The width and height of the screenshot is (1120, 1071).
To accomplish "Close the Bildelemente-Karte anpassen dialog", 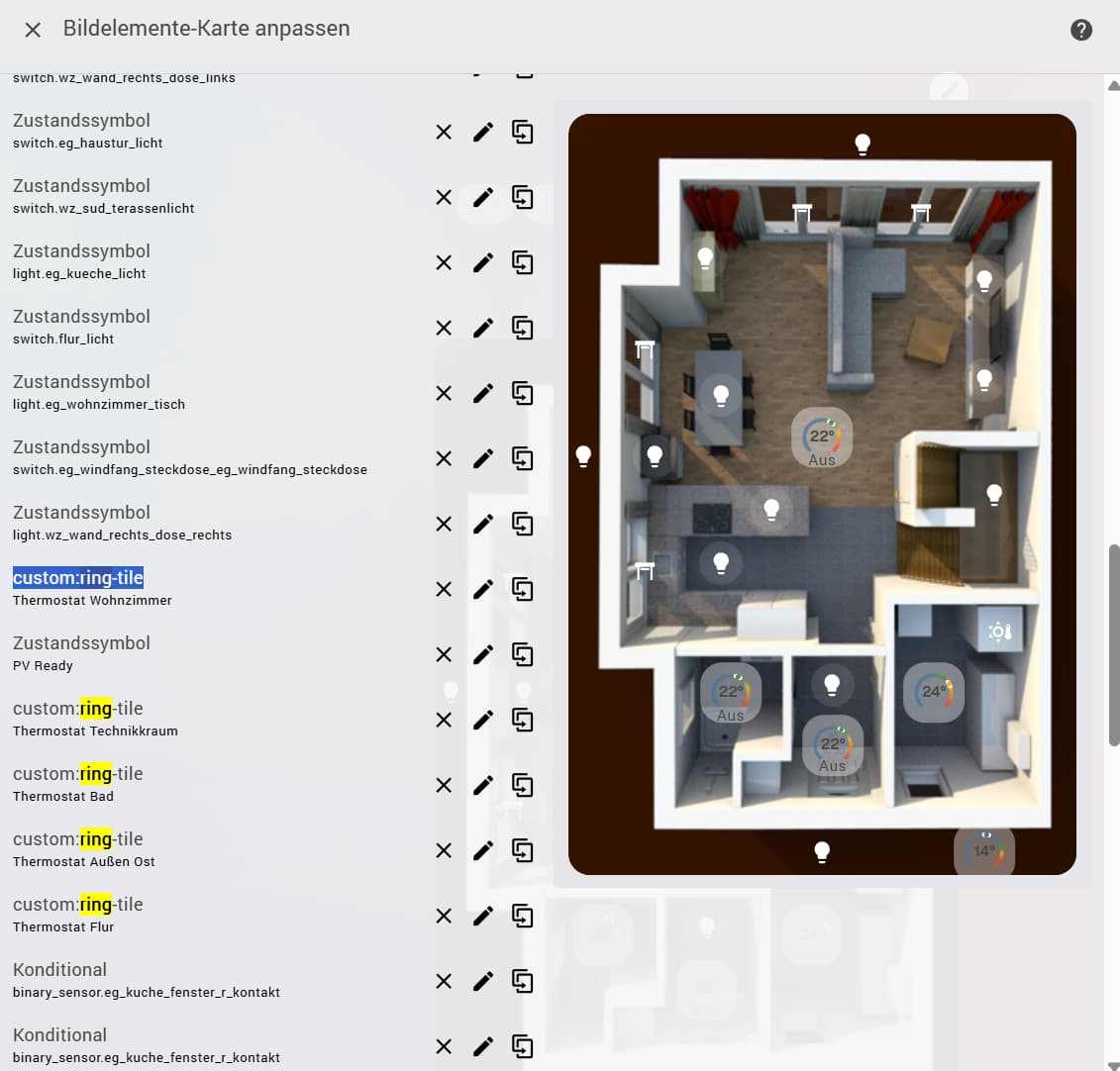I will pyautogui.click(x=33, y=30).
